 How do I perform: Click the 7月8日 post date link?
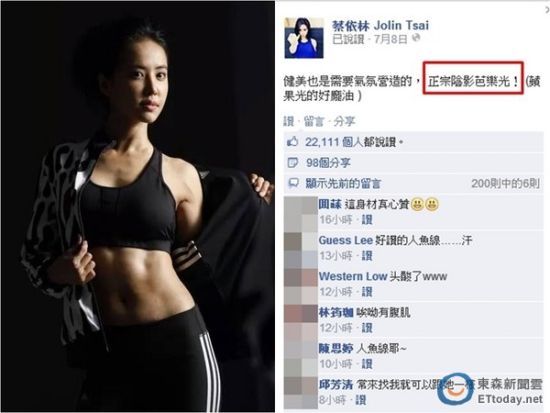(x=390, y=39)
